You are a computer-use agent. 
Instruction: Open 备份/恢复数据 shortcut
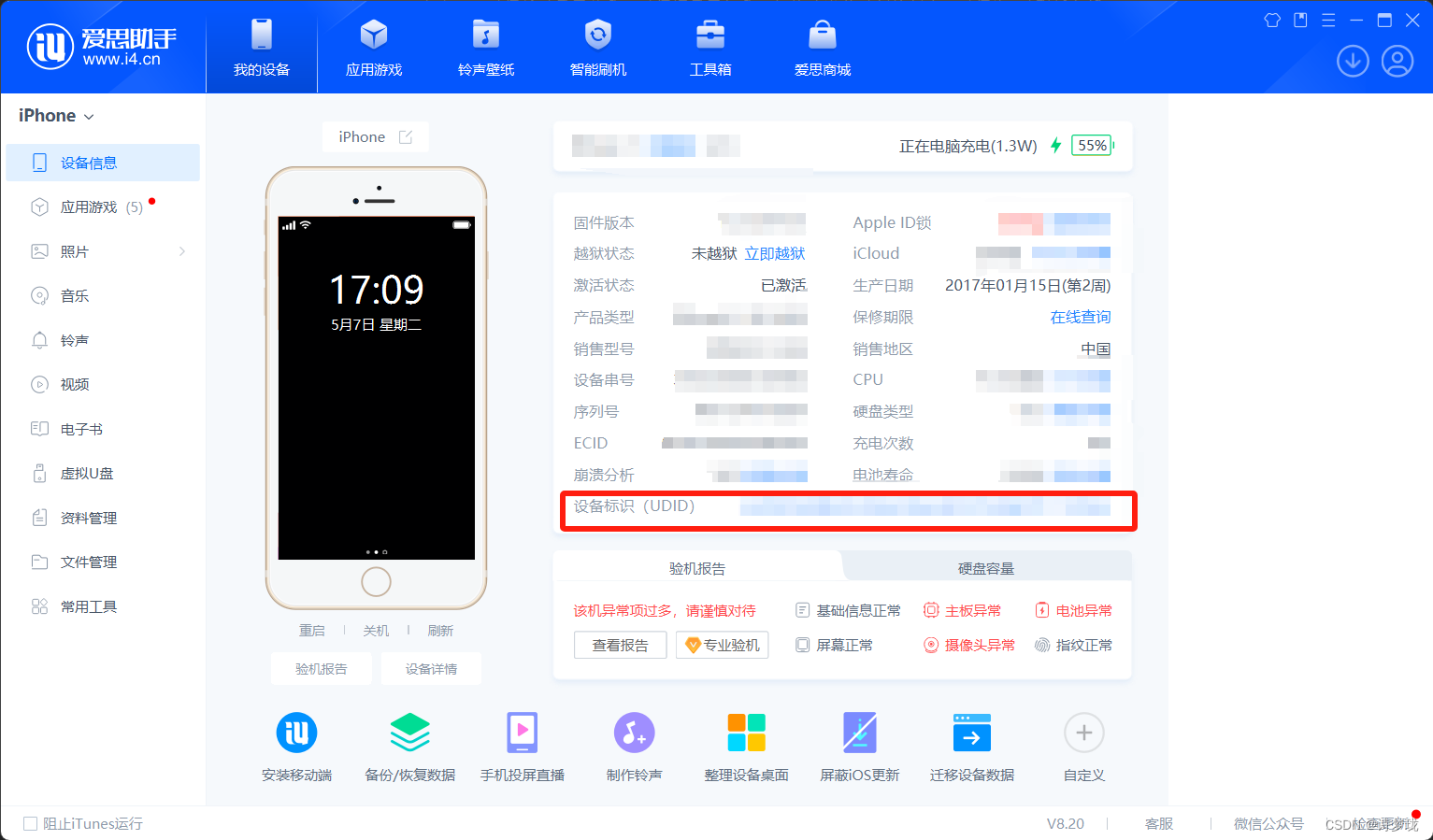409,747
